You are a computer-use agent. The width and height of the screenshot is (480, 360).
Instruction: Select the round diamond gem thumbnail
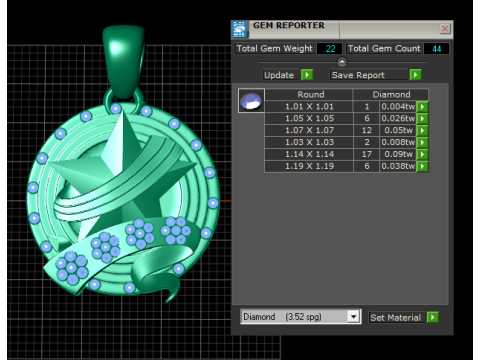pos(251,101)
